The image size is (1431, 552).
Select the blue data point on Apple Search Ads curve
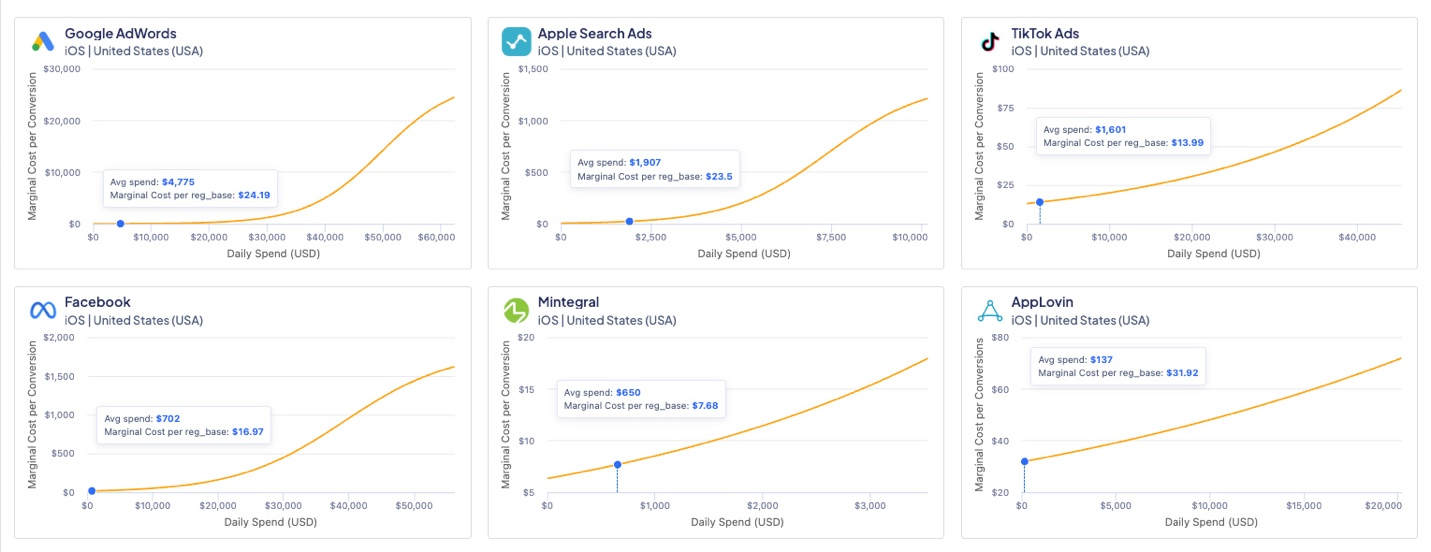coord(629,221)
